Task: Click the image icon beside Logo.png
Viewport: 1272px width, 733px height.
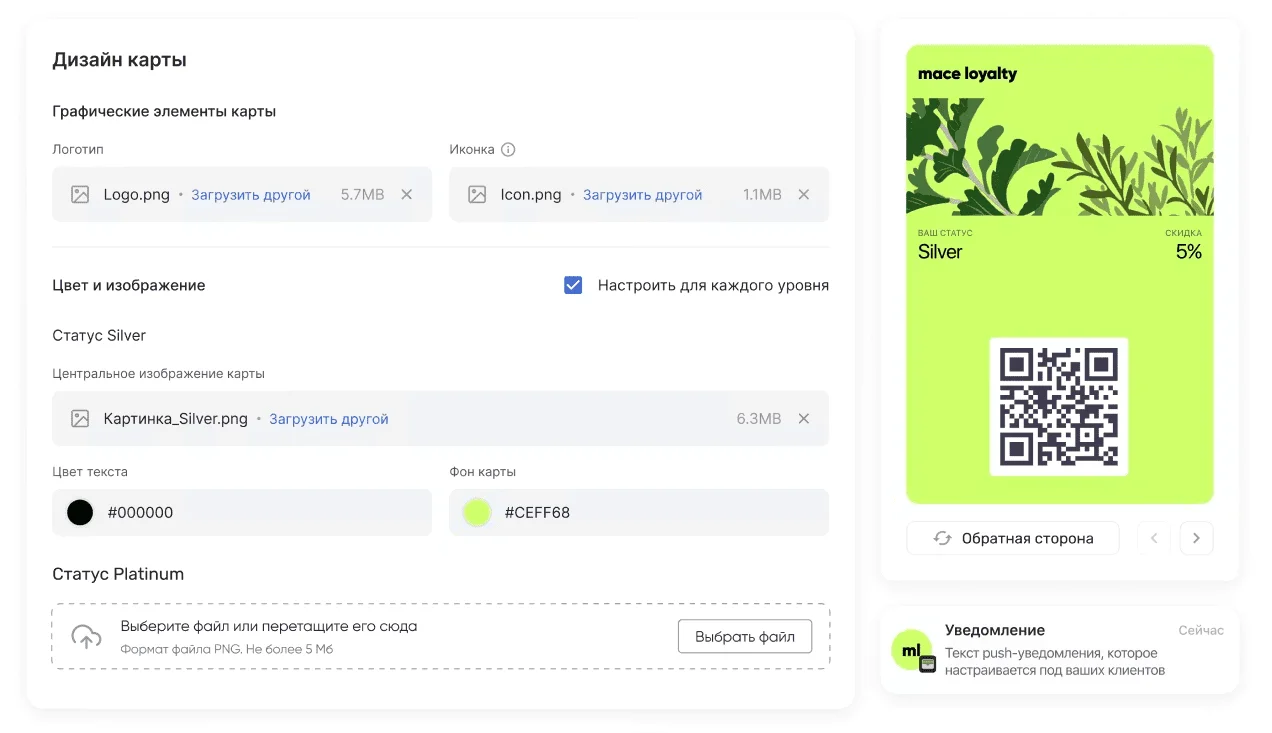Action: pyautogui.click(x=80, y=195)
